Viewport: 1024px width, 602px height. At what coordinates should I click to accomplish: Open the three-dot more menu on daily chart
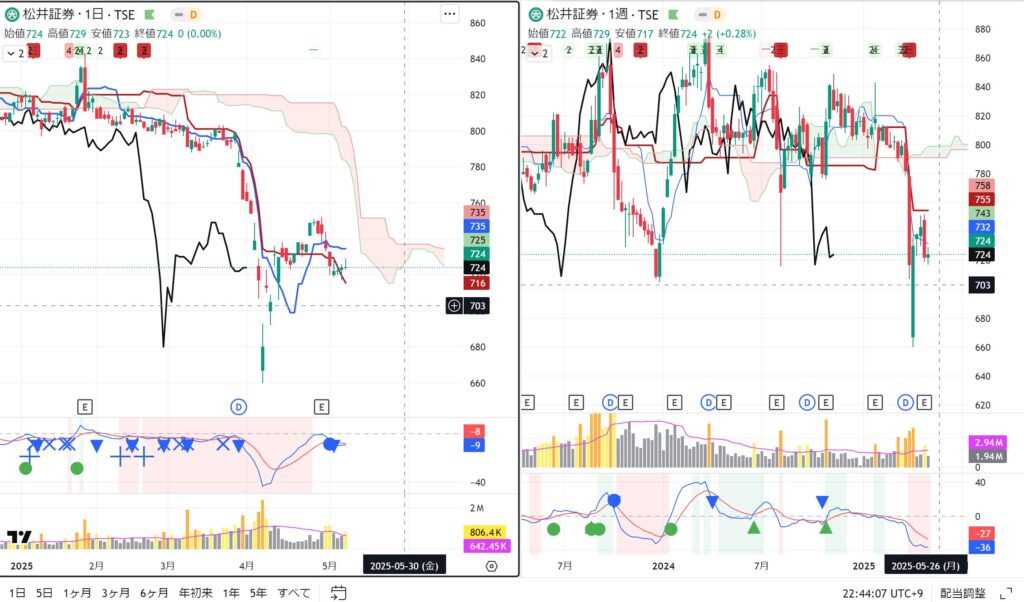[x=449, y=14]
